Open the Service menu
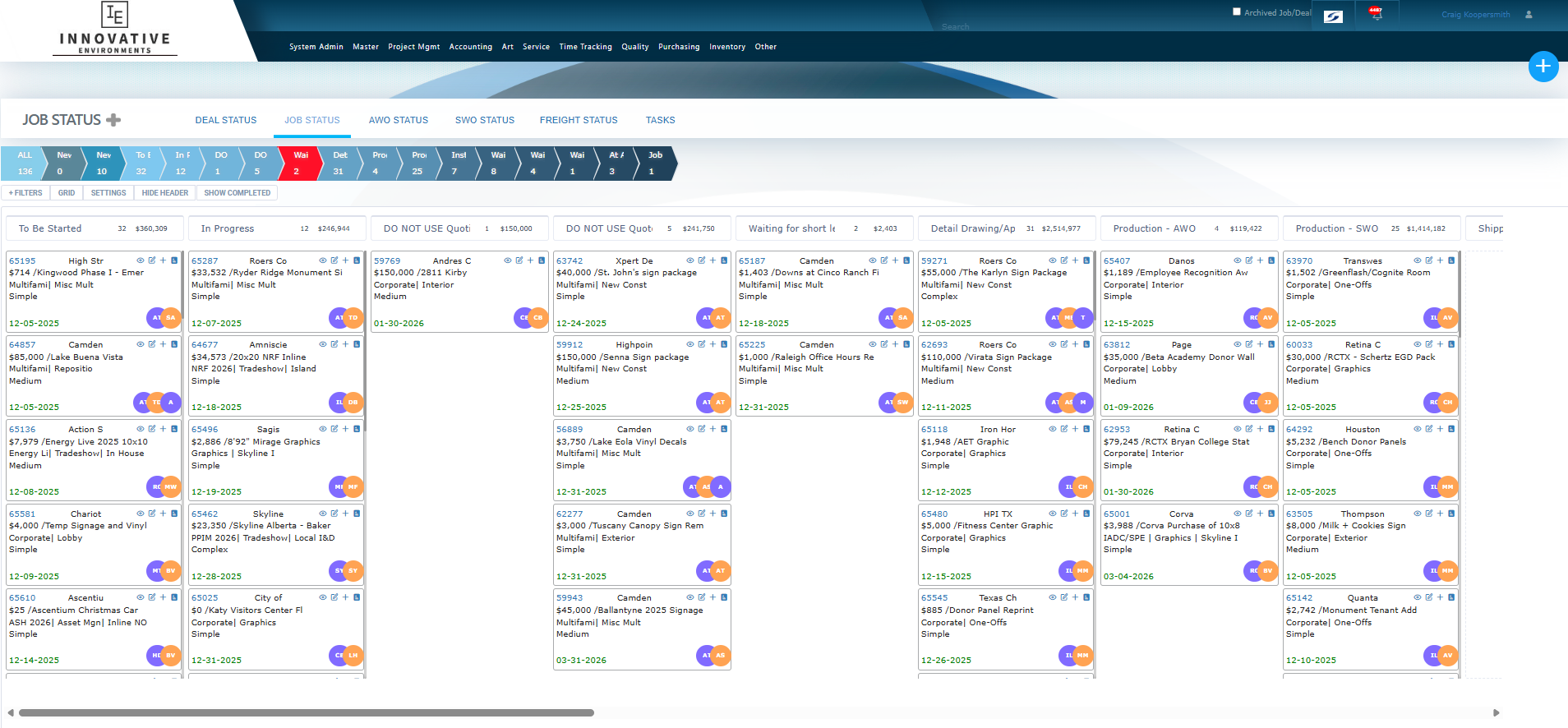1568x728 pixels. coord(537,47)
